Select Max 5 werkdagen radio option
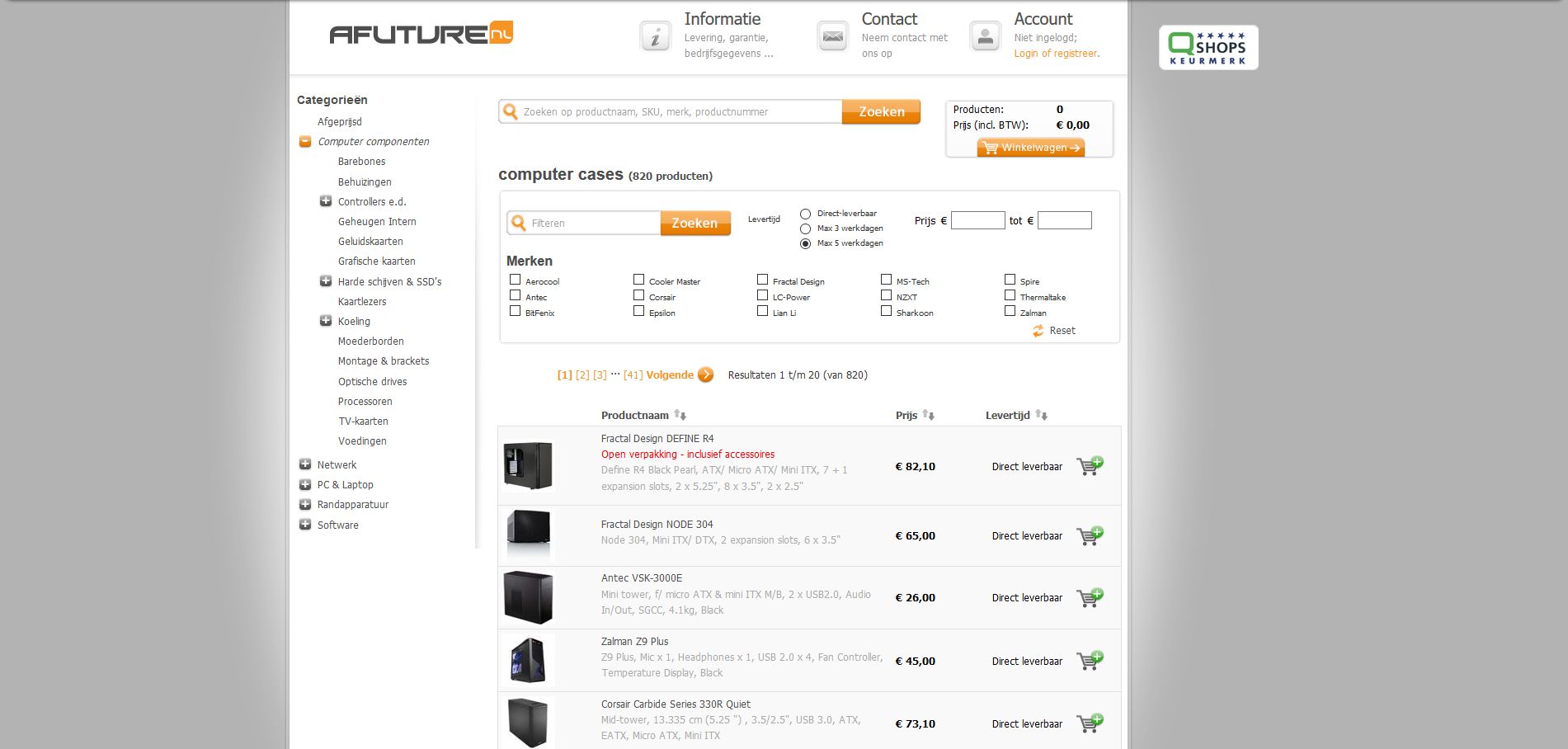This screenshot has width=1568, height=749. [805, 243]
